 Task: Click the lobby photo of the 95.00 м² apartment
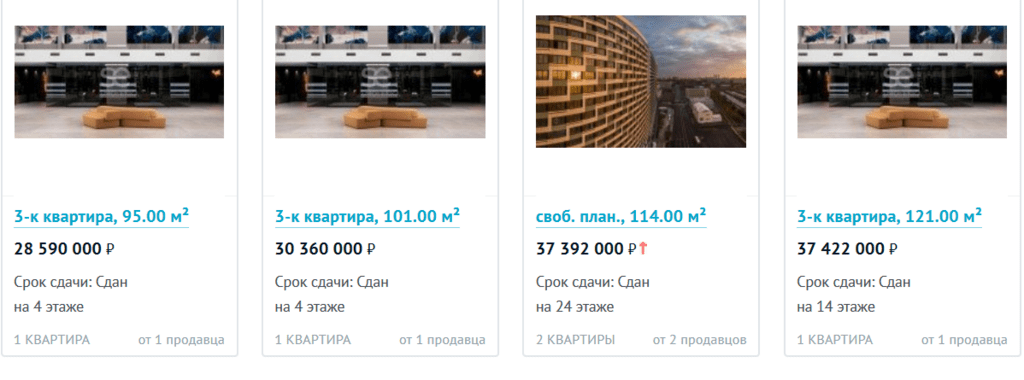(x=119, y=82)
